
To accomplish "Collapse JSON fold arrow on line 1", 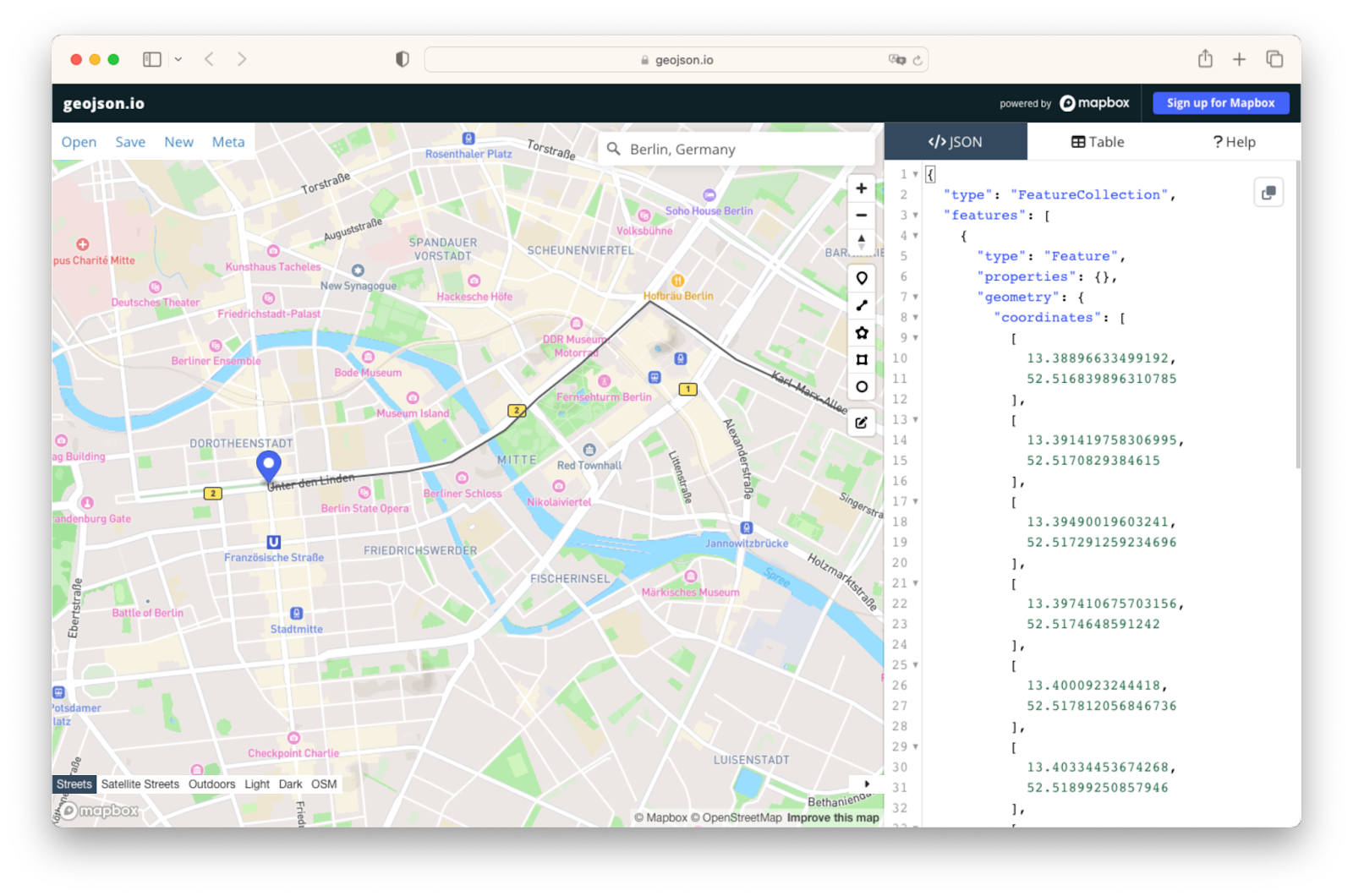I will pyautogui.click(x=915, y=174).
